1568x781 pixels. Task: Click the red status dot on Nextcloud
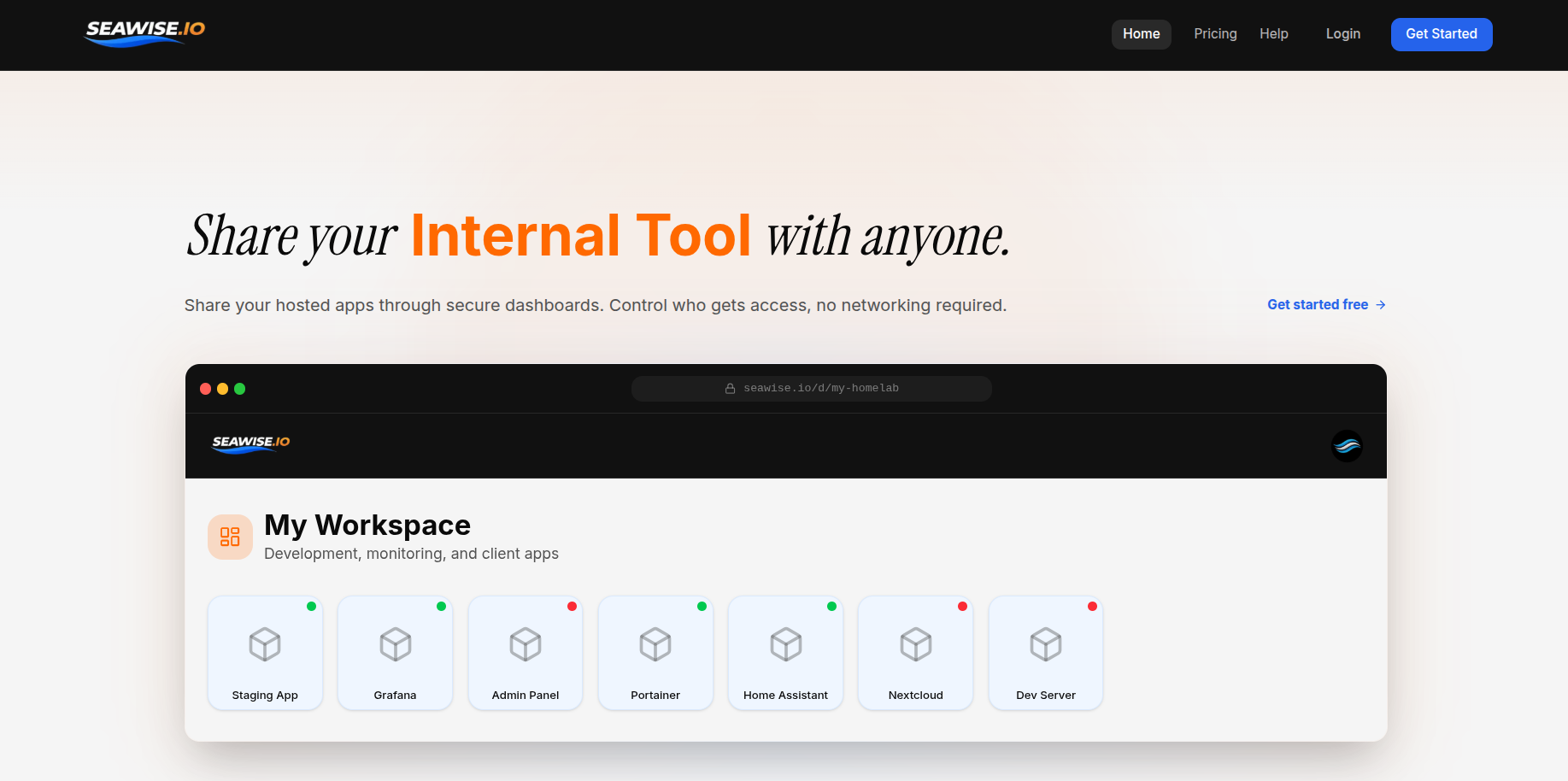click(963, 607)
